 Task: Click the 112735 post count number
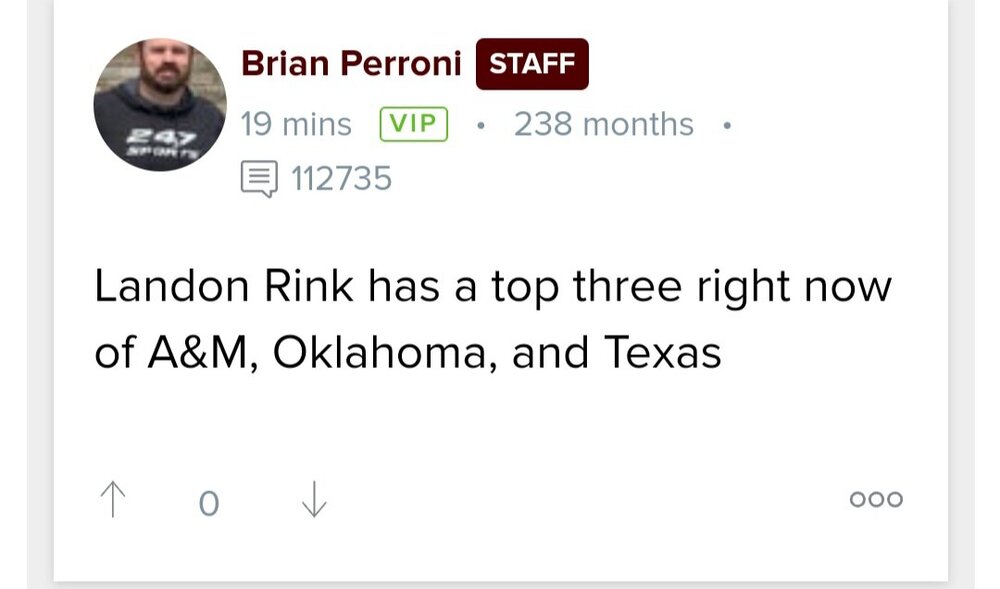click(341, 180)
